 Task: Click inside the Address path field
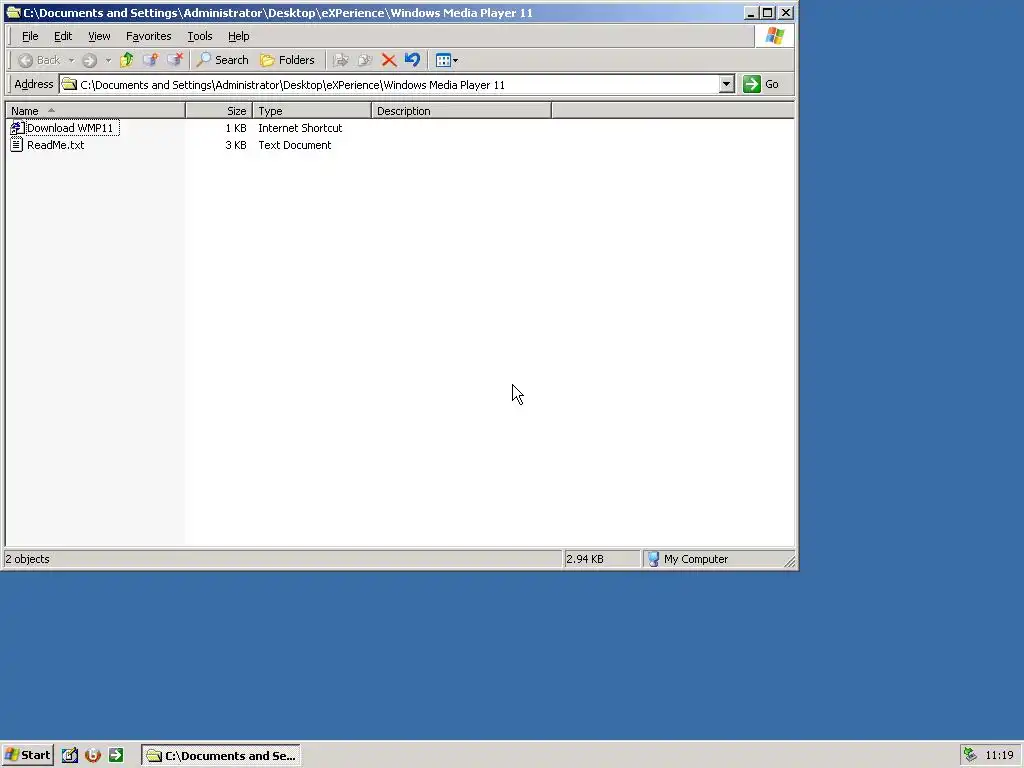397,85
